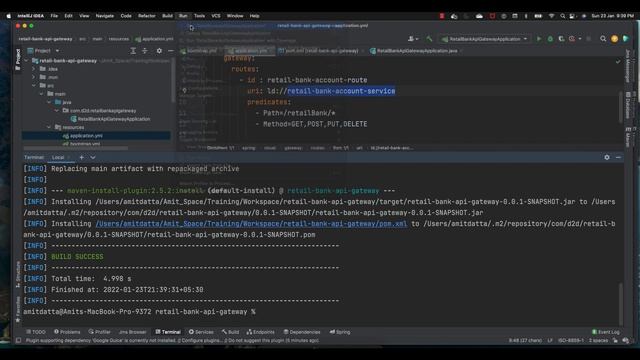Open the Event Log

click(606, 332)
